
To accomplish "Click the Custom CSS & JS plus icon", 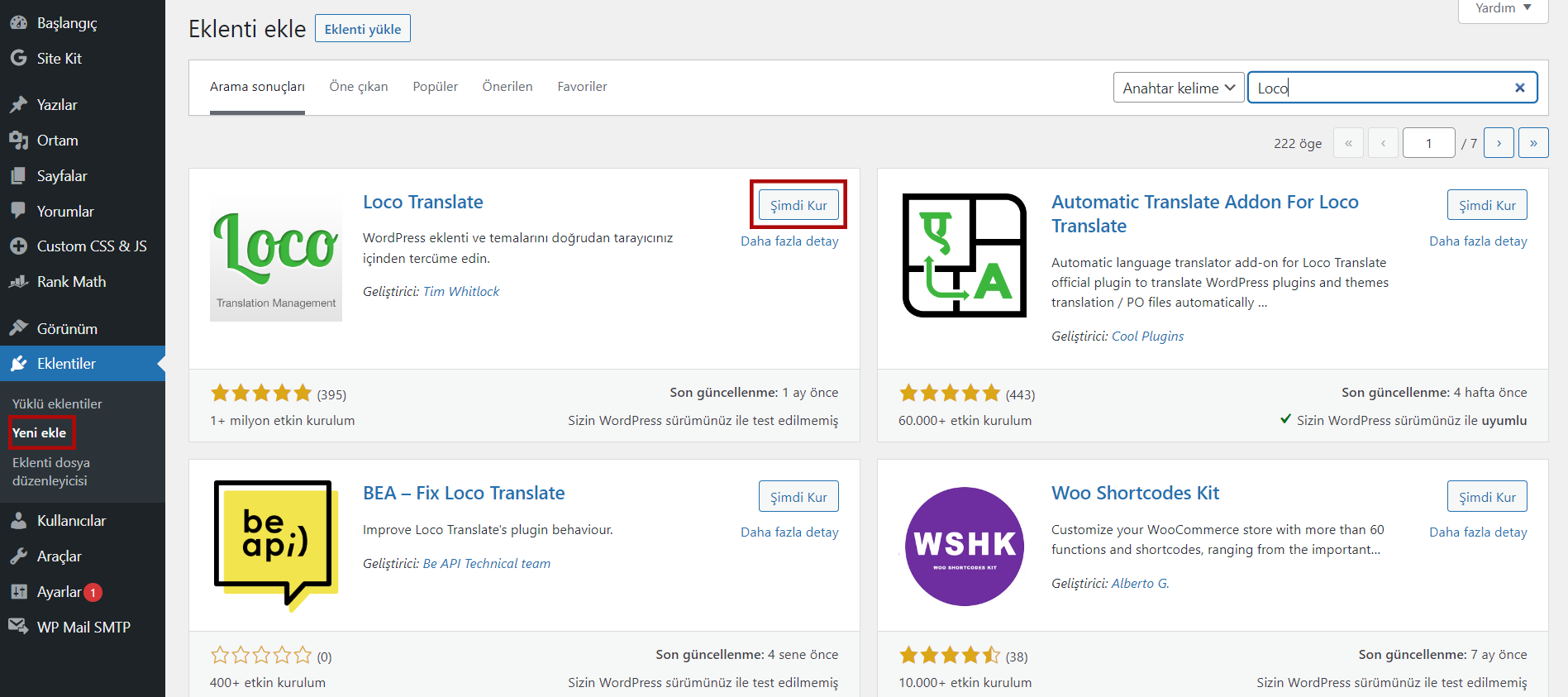I will pyautogui.click(x=18, y=246).
